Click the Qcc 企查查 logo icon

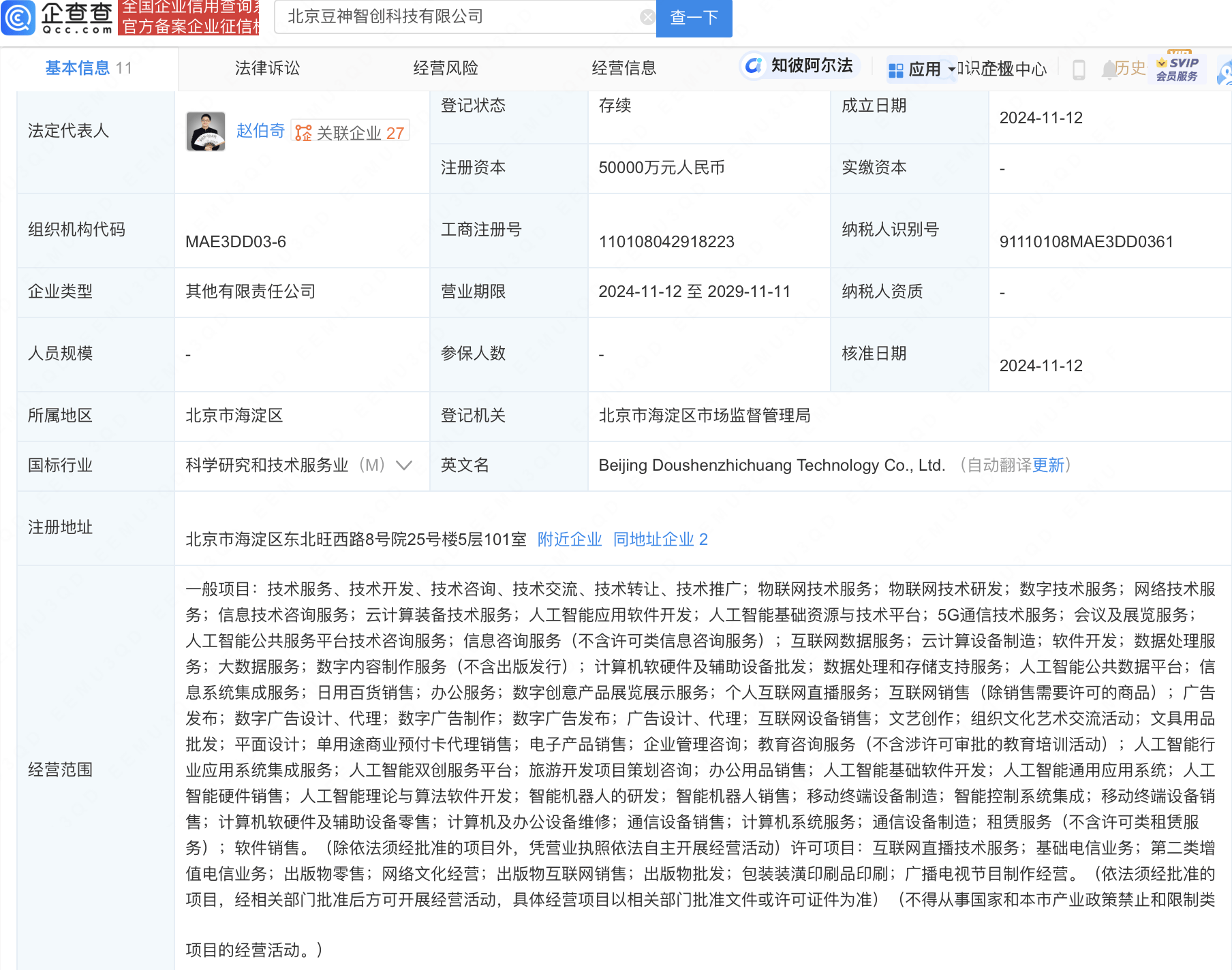18,18
